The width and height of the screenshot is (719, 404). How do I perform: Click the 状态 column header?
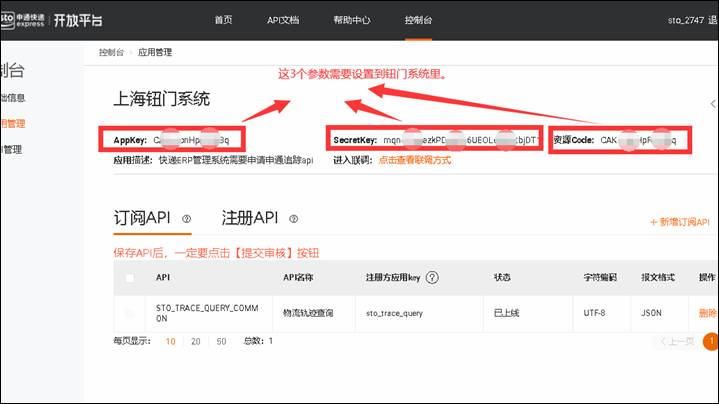pos(502,277)
